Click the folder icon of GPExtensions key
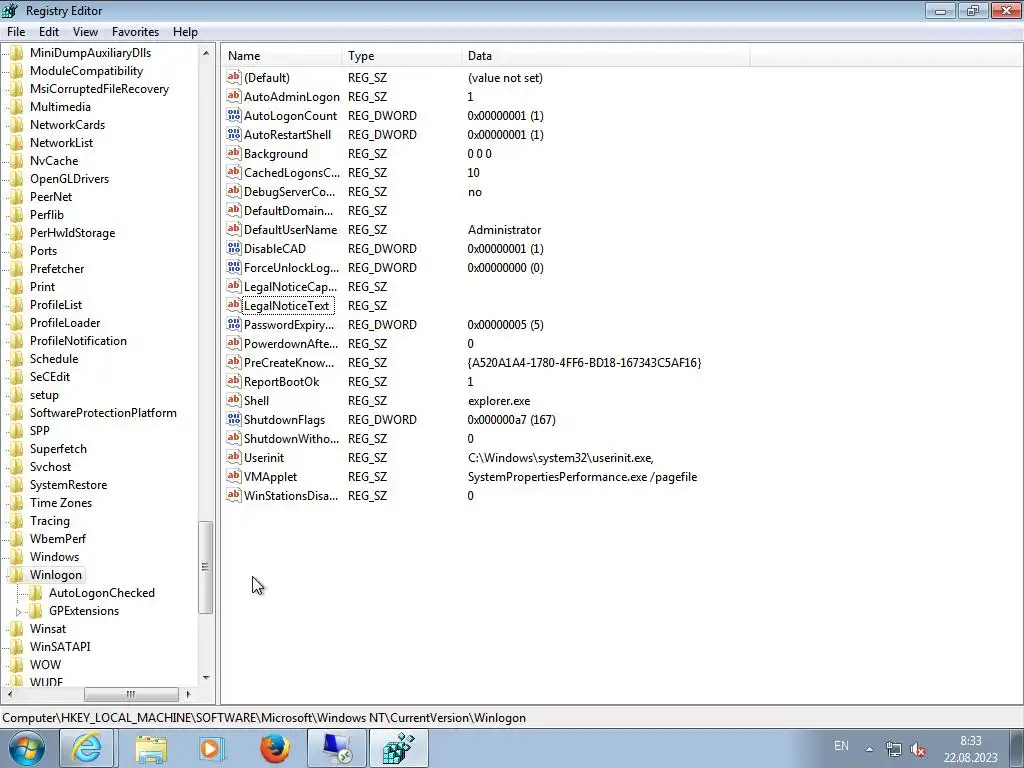 tap(36, 611)
